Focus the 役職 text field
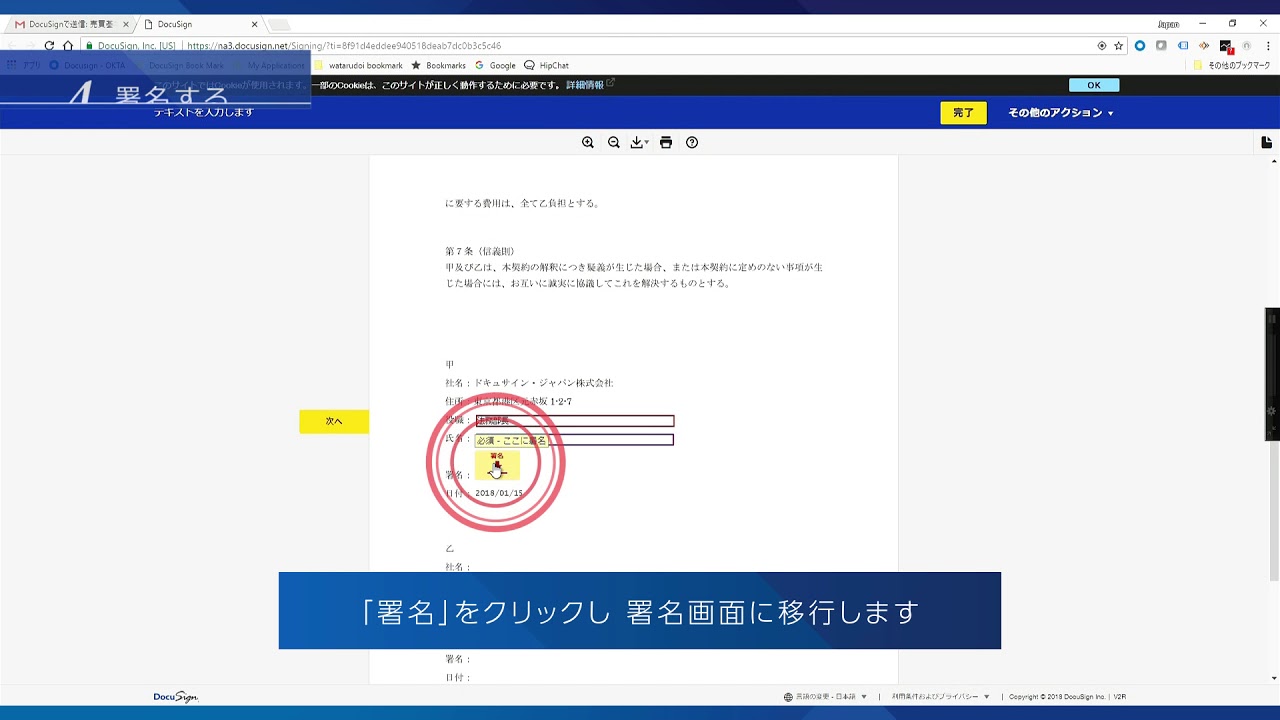The height and width of the screenshot is (720, 1280). coord(574,421)
